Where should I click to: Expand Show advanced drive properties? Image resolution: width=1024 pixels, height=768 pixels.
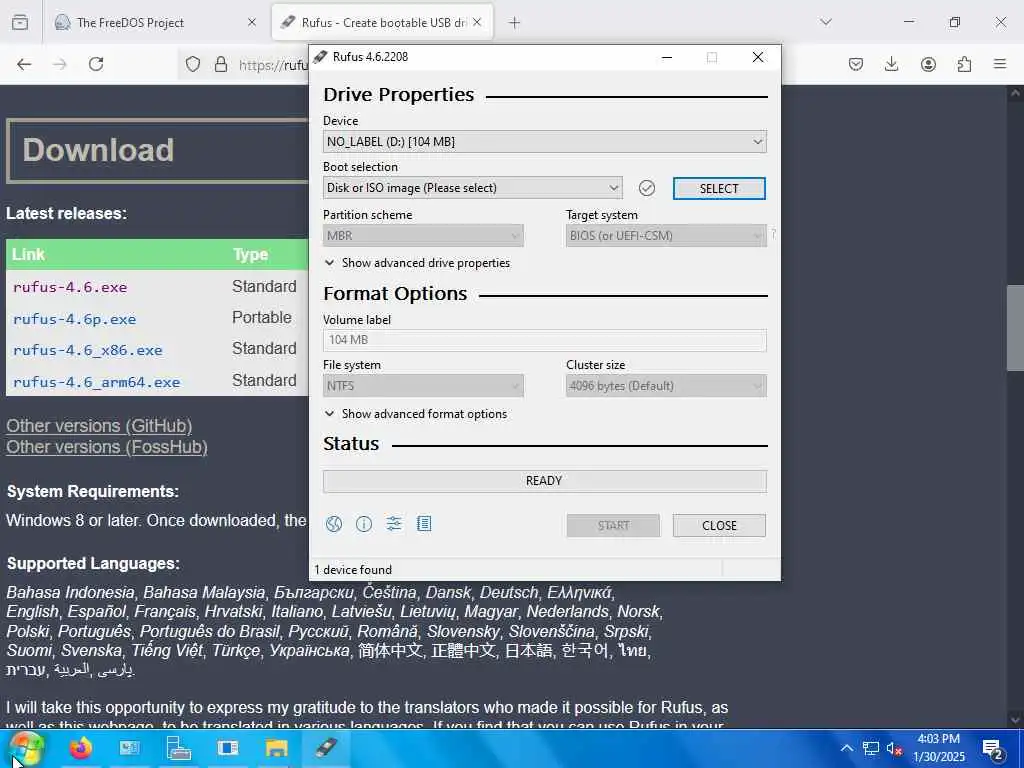[417, 263]
